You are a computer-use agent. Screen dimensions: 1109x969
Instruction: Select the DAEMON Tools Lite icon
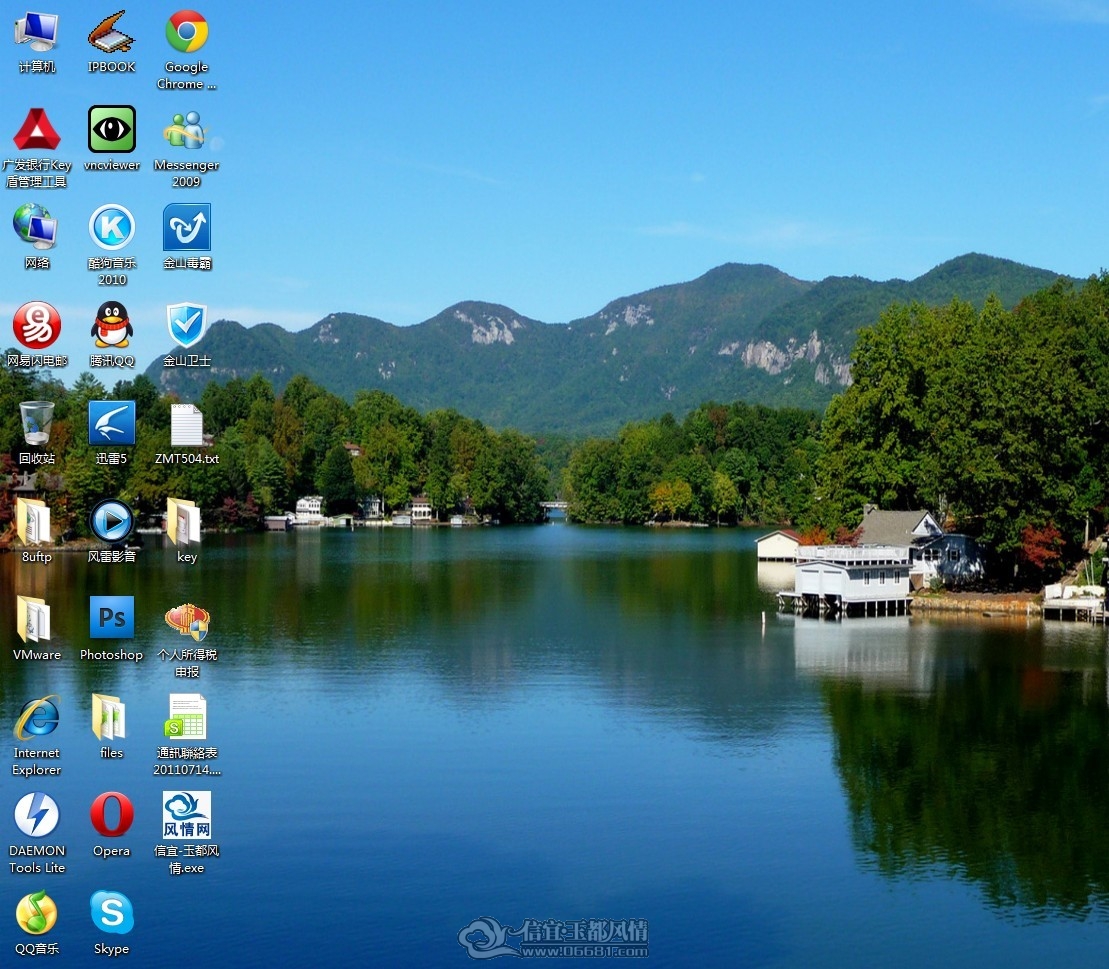click(x=37, y=814)
